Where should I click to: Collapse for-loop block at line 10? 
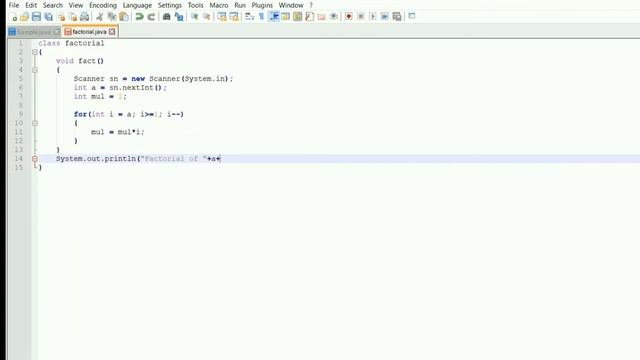click(35, 123)
